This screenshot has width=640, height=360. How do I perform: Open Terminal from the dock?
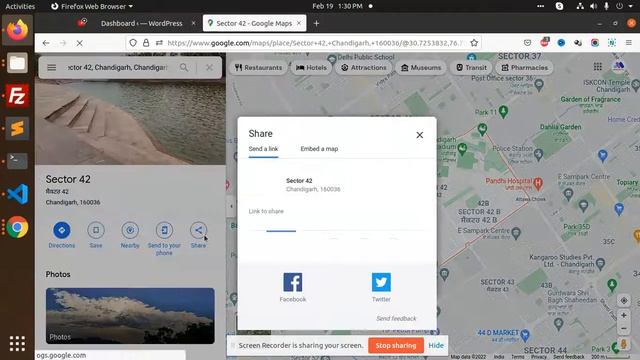(17, 161)
